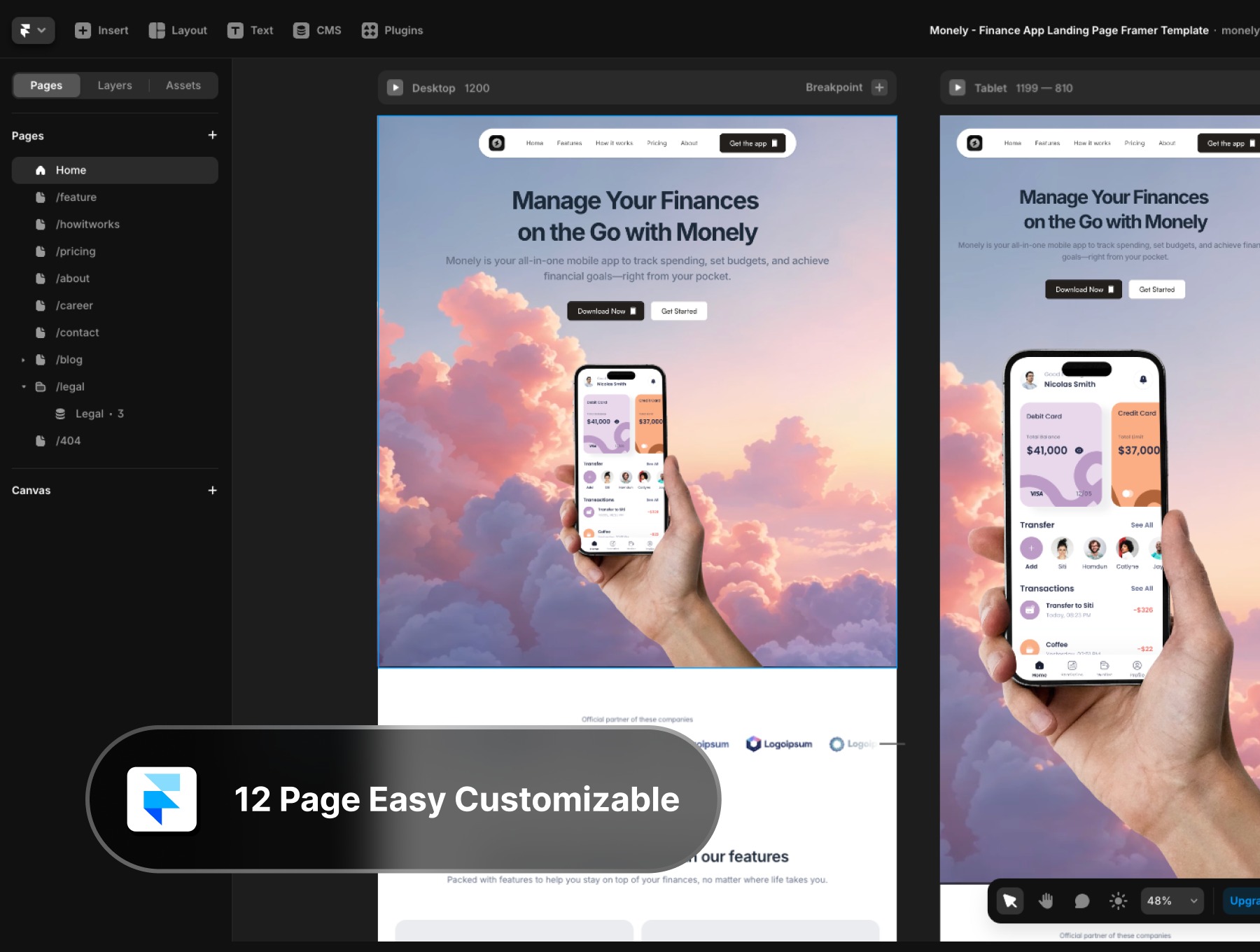
Task: Select the Manage Your Finances heading in Desktop
Action: pos(636,216)
